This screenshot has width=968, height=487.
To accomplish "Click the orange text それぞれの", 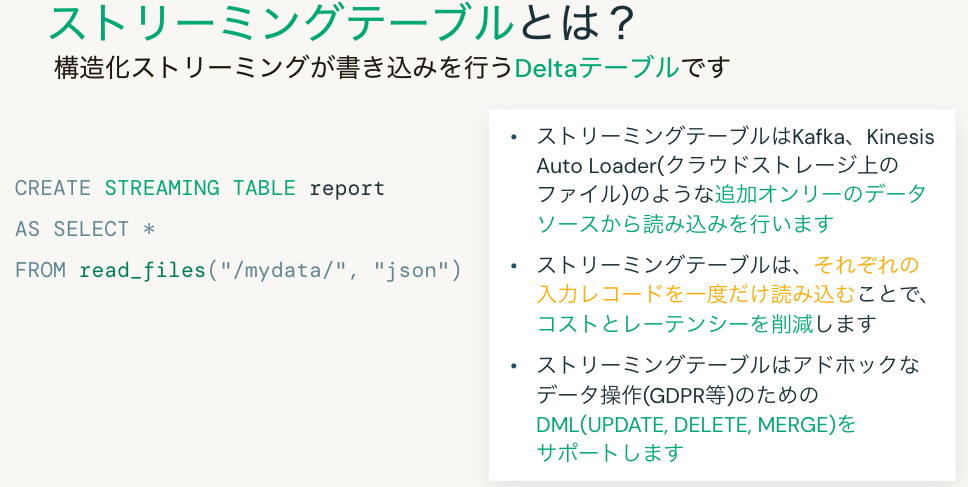I will 866,265.
